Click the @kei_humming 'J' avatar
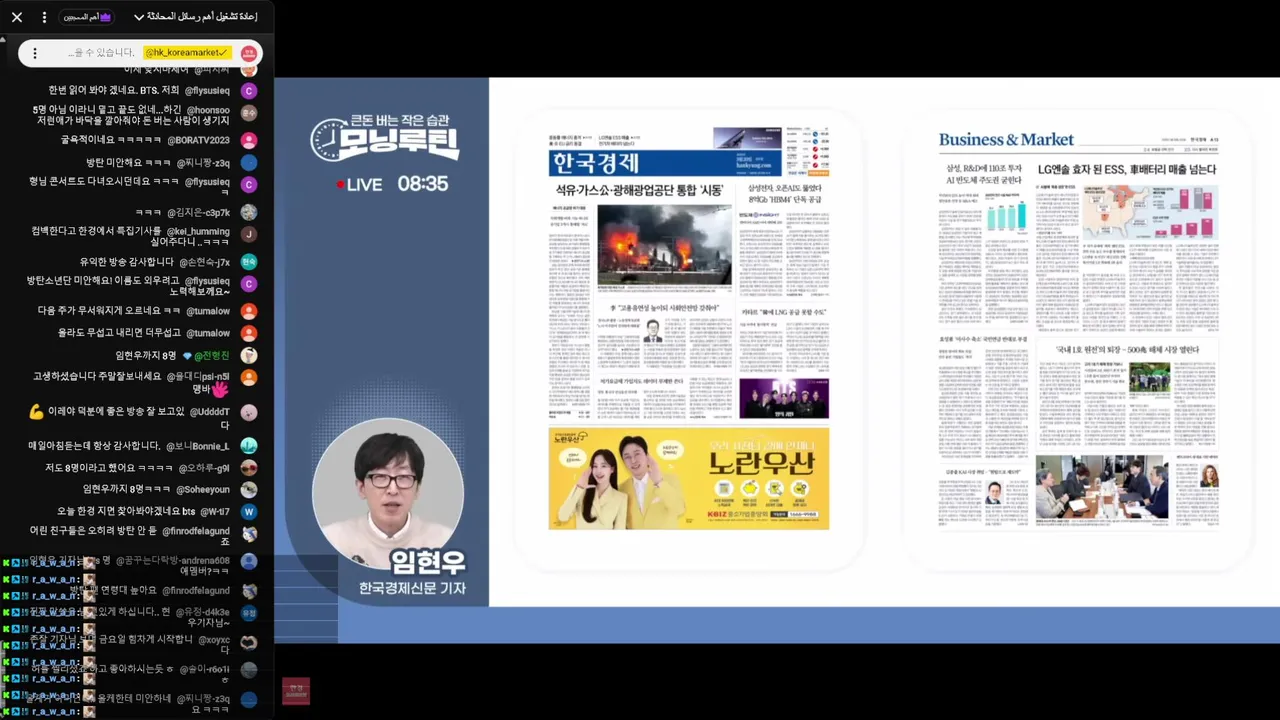The width and height of the screenshot is (1280, 720). coord(249,234)
